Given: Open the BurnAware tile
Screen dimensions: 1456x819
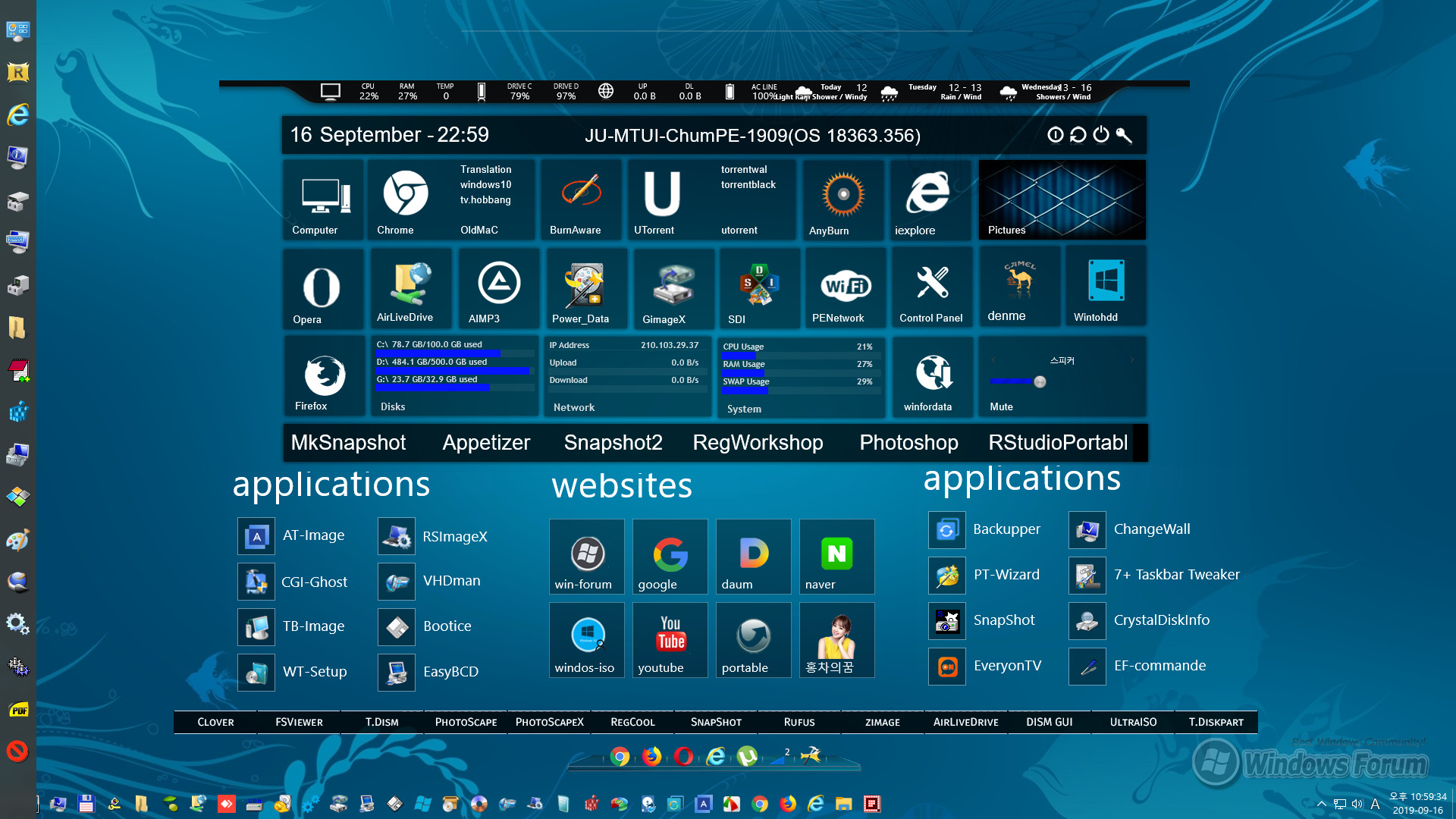Looking at the screenshot, I should [x=581, y=199].
